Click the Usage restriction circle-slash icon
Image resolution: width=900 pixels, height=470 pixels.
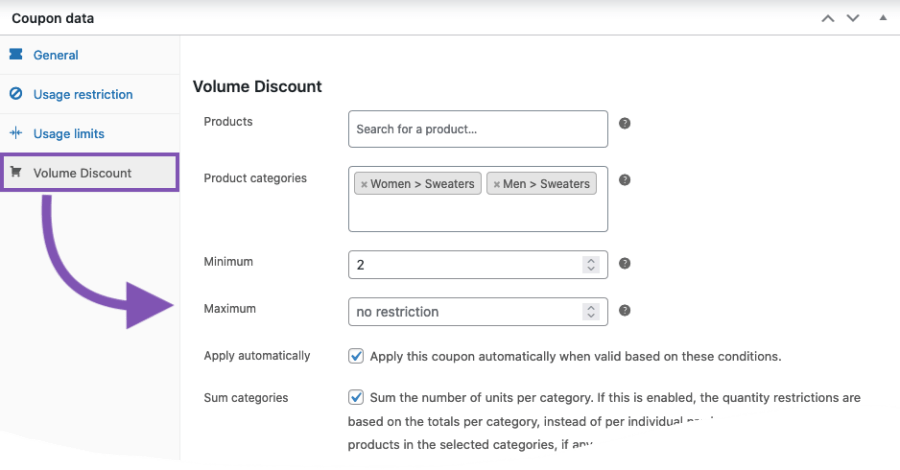[16, 94]
